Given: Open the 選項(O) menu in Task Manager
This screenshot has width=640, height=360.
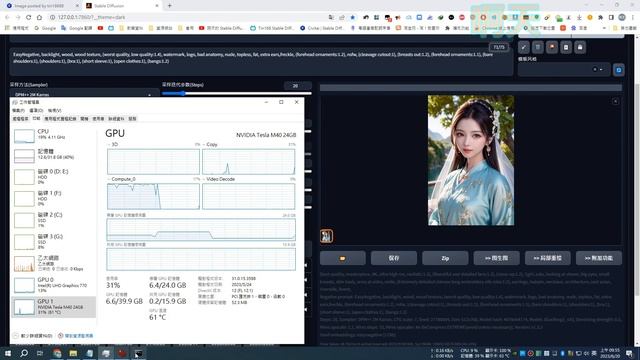Looking at the screenshot, I should (36, 111).
